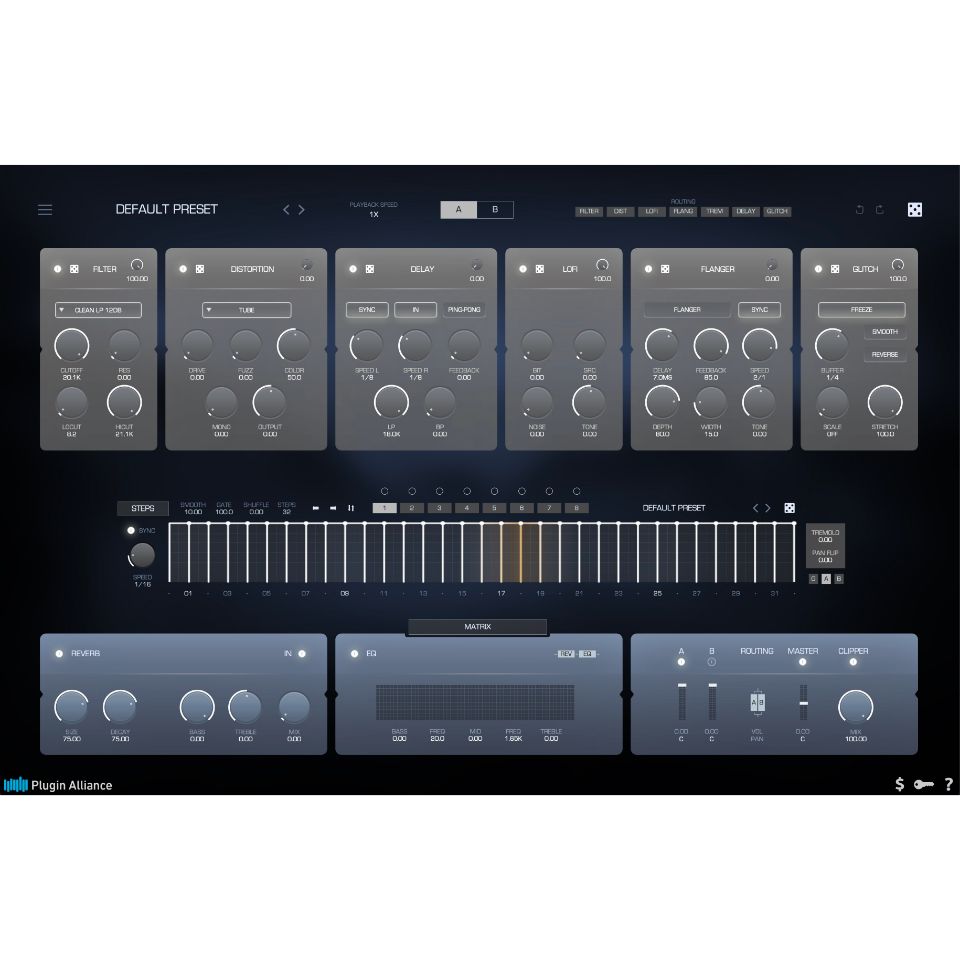This screenshot has height=960, width=960.
Task: Click the undo arrow icon near the header
Action: pos(859,210)
